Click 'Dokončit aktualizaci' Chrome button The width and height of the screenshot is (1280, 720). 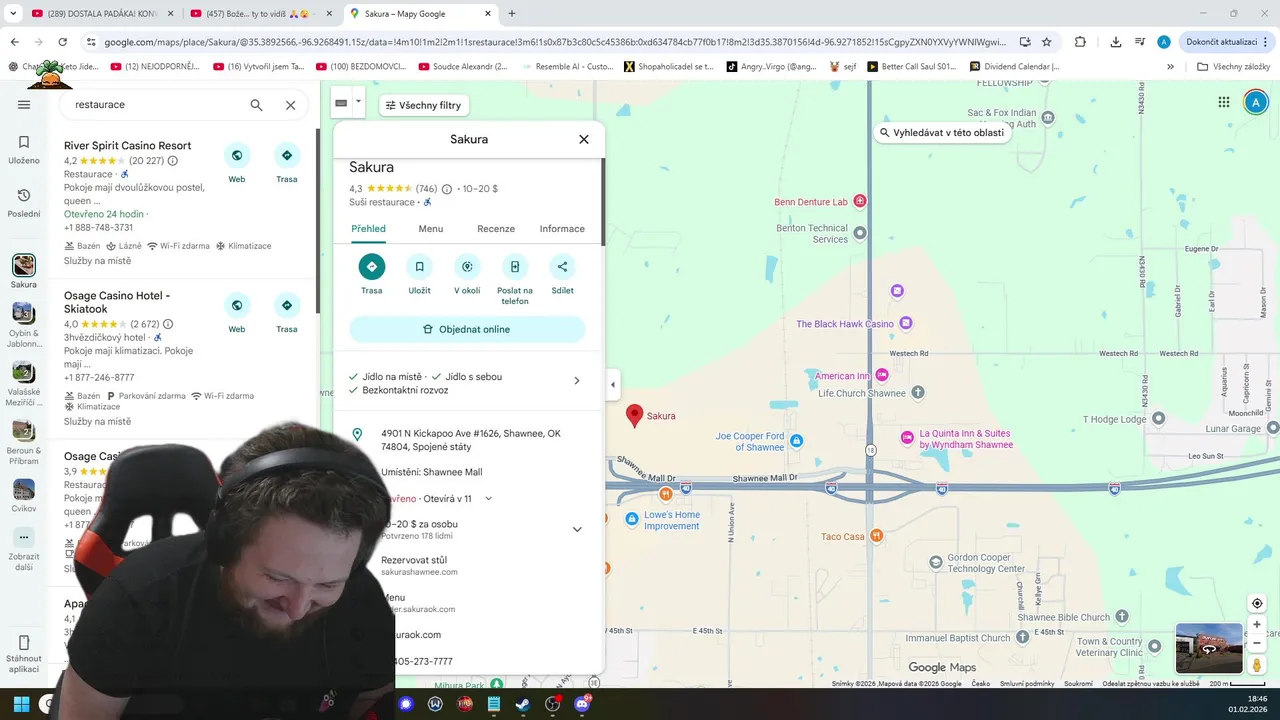[x=1227, y=42]
